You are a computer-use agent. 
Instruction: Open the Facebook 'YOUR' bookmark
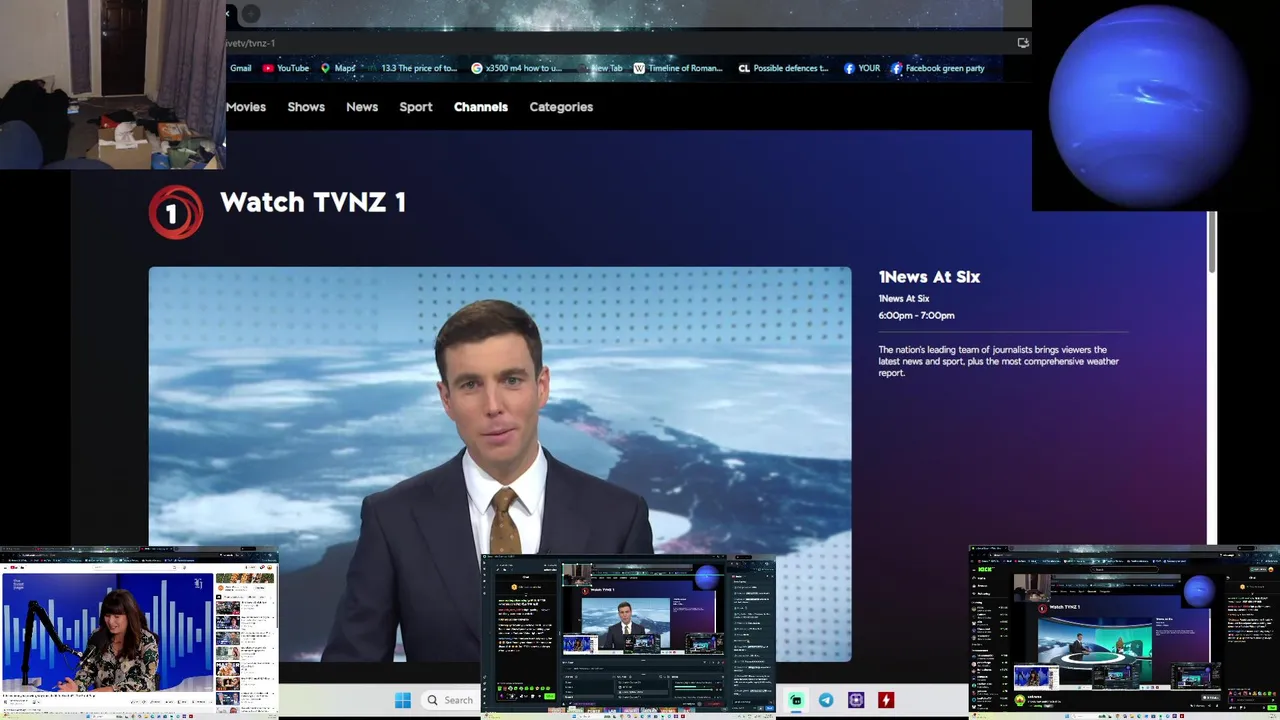[x=862, y=68]
